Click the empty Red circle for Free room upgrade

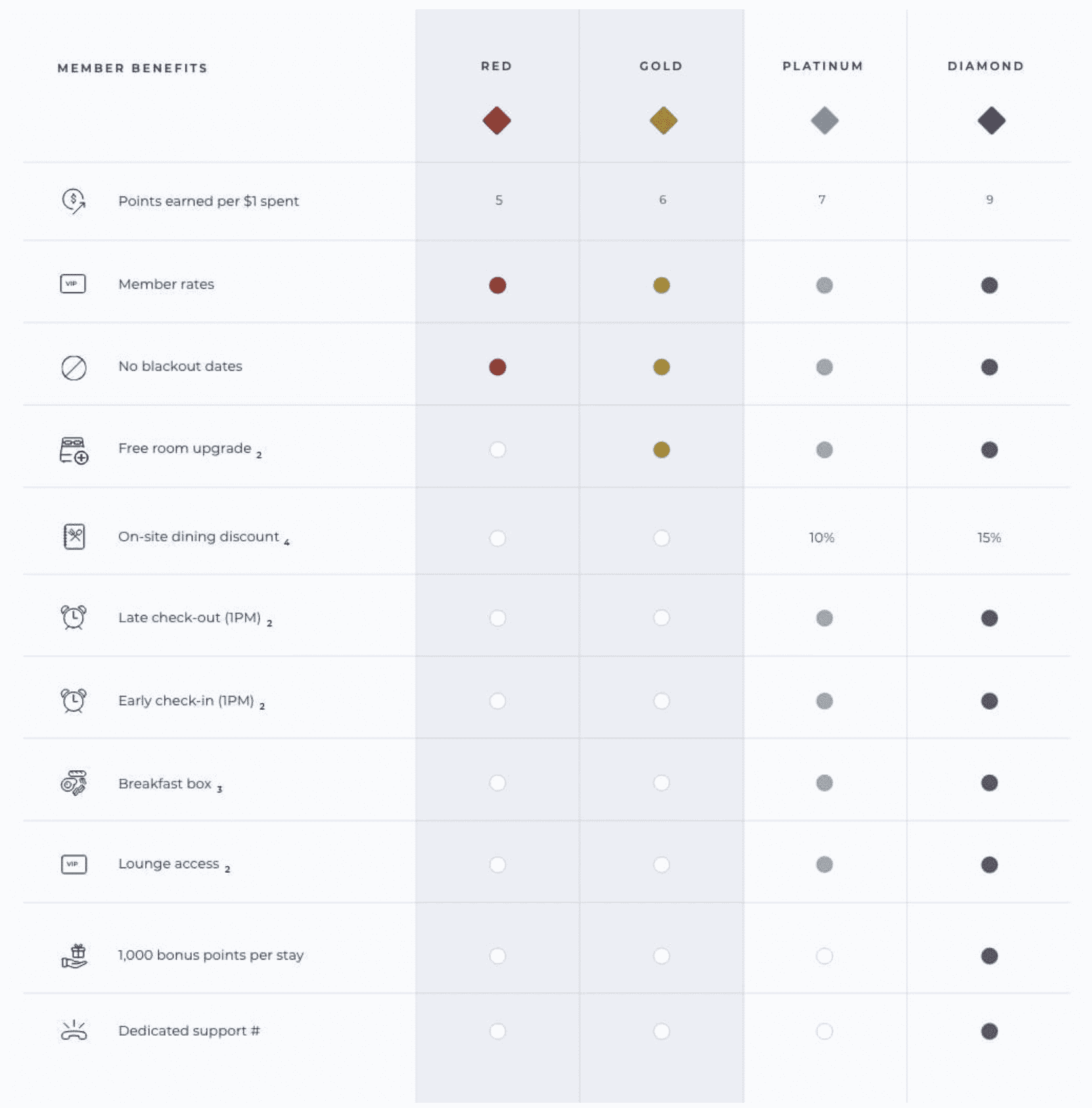coord(497,450)
